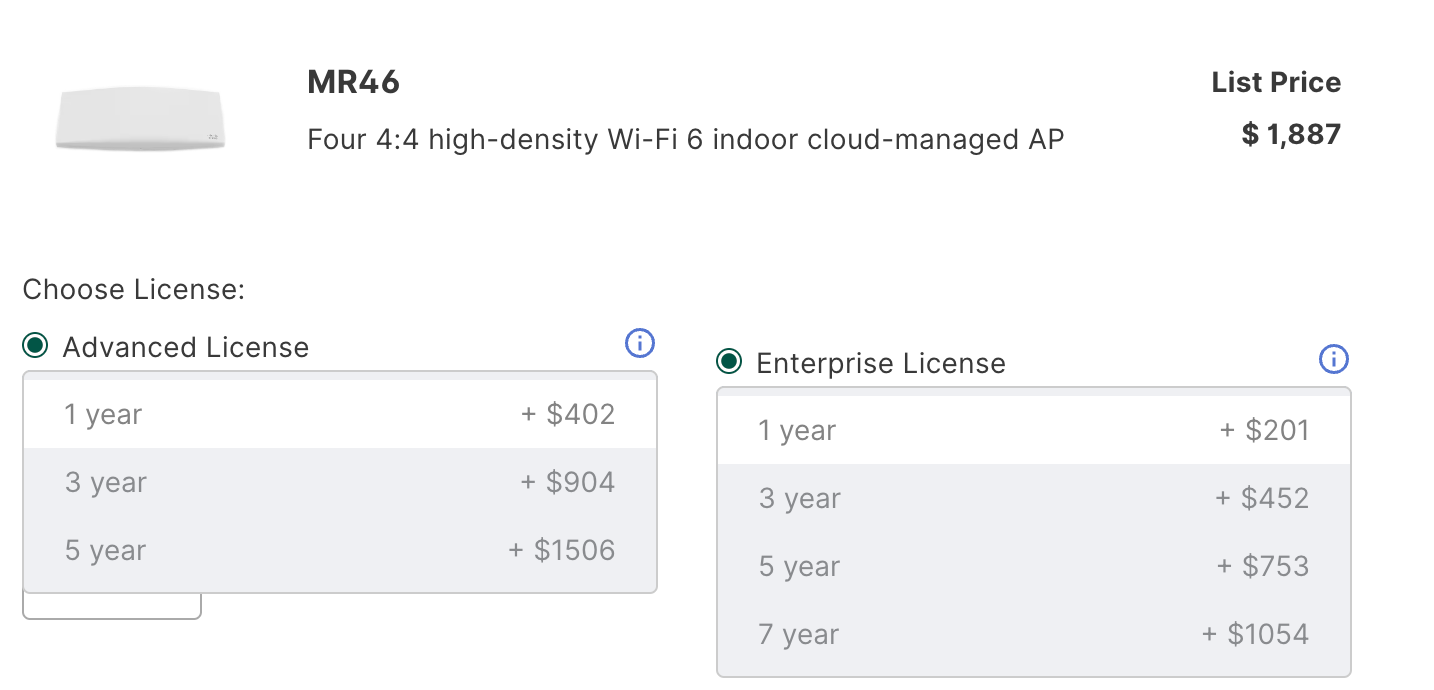Open the Enterprise License options list
This screenshot has width=1434, height=690.
pos(1033,531)
